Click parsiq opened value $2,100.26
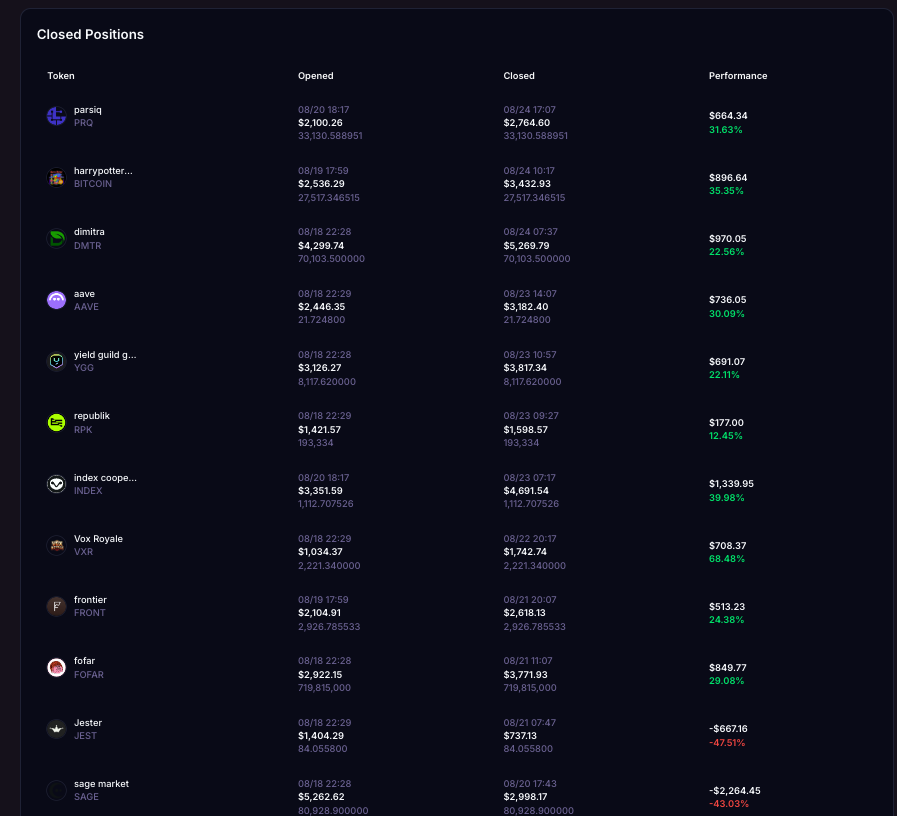Screen dimensions: 897x816 pos(320,122)
